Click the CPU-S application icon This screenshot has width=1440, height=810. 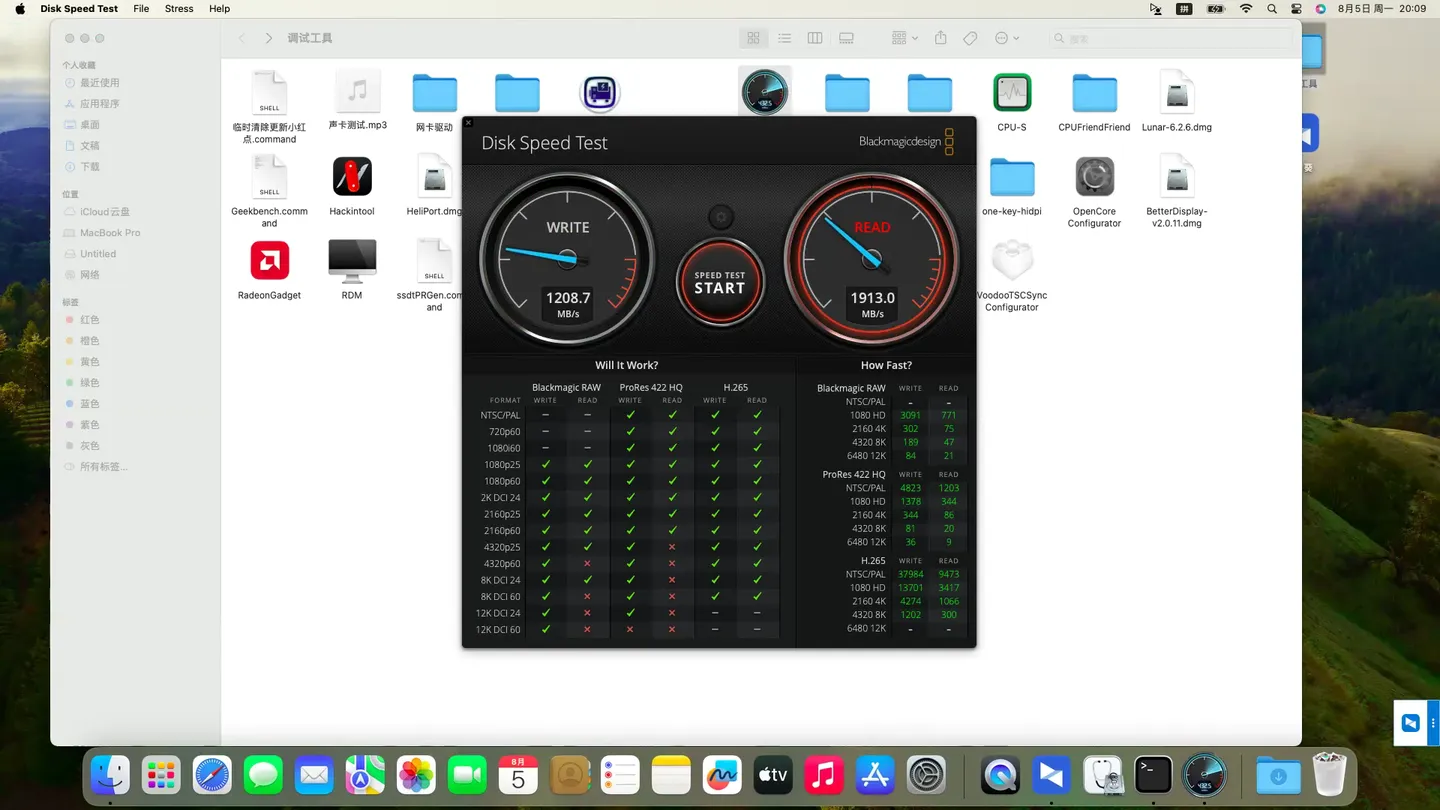(x=1012, y=93)
